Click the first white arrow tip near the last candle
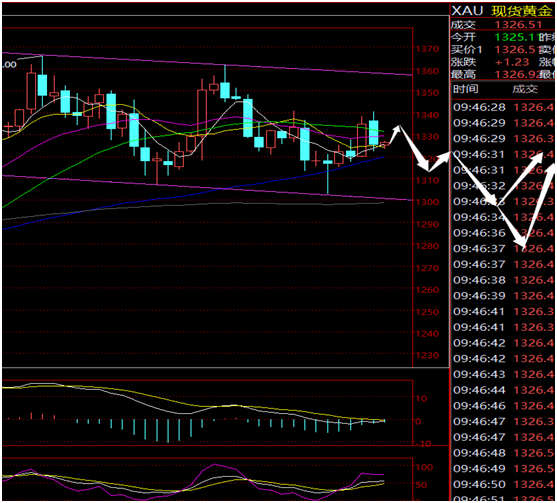This screenshot has height=503, width=557. (x=398, y=127)
